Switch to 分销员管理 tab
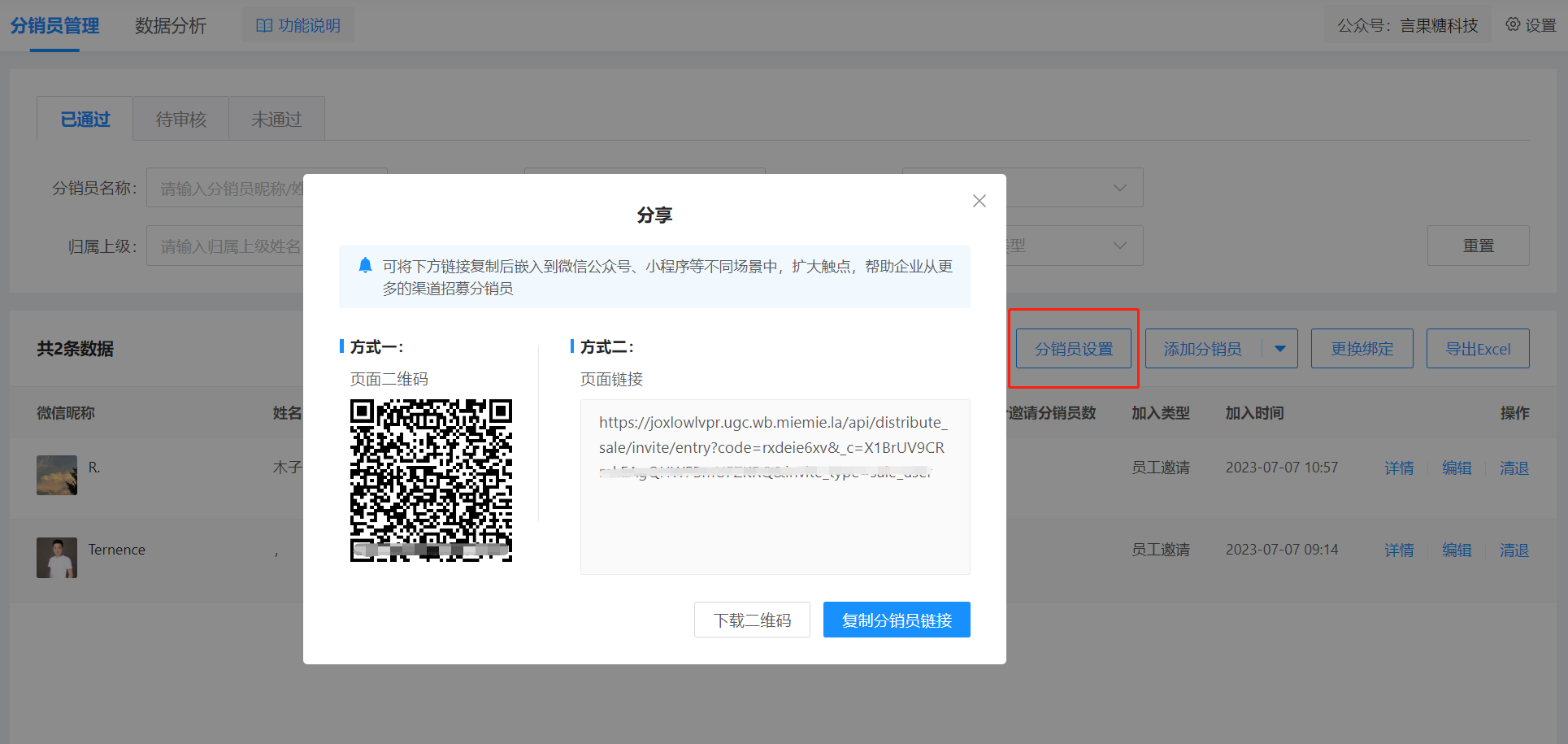1568x744 pixels. pos(54,26)
